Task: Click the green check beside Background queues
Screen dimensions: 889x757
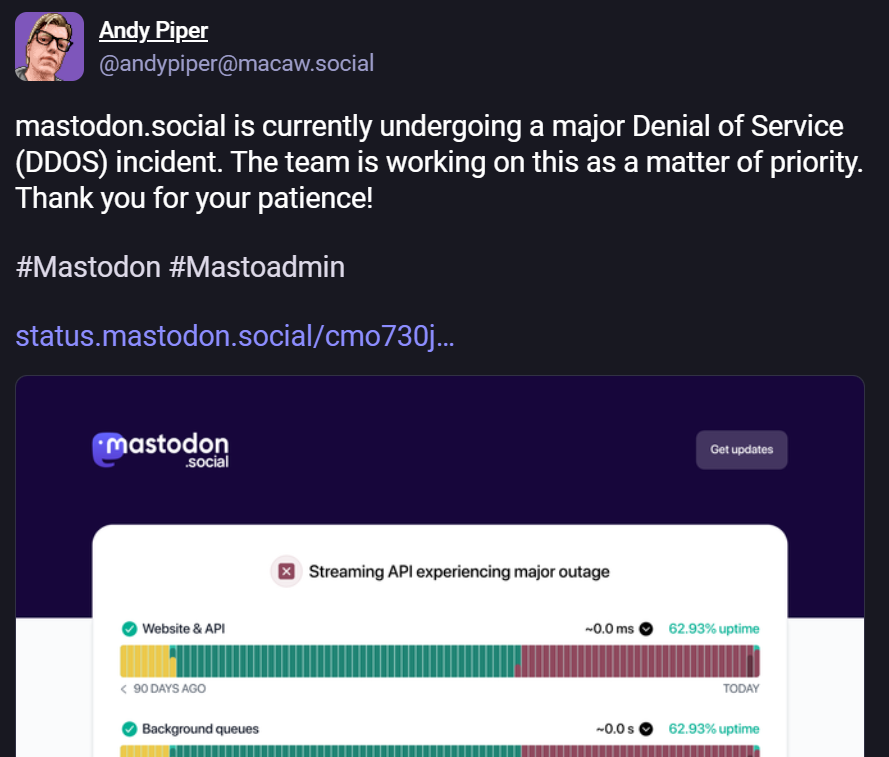Action: click(129, 729)
